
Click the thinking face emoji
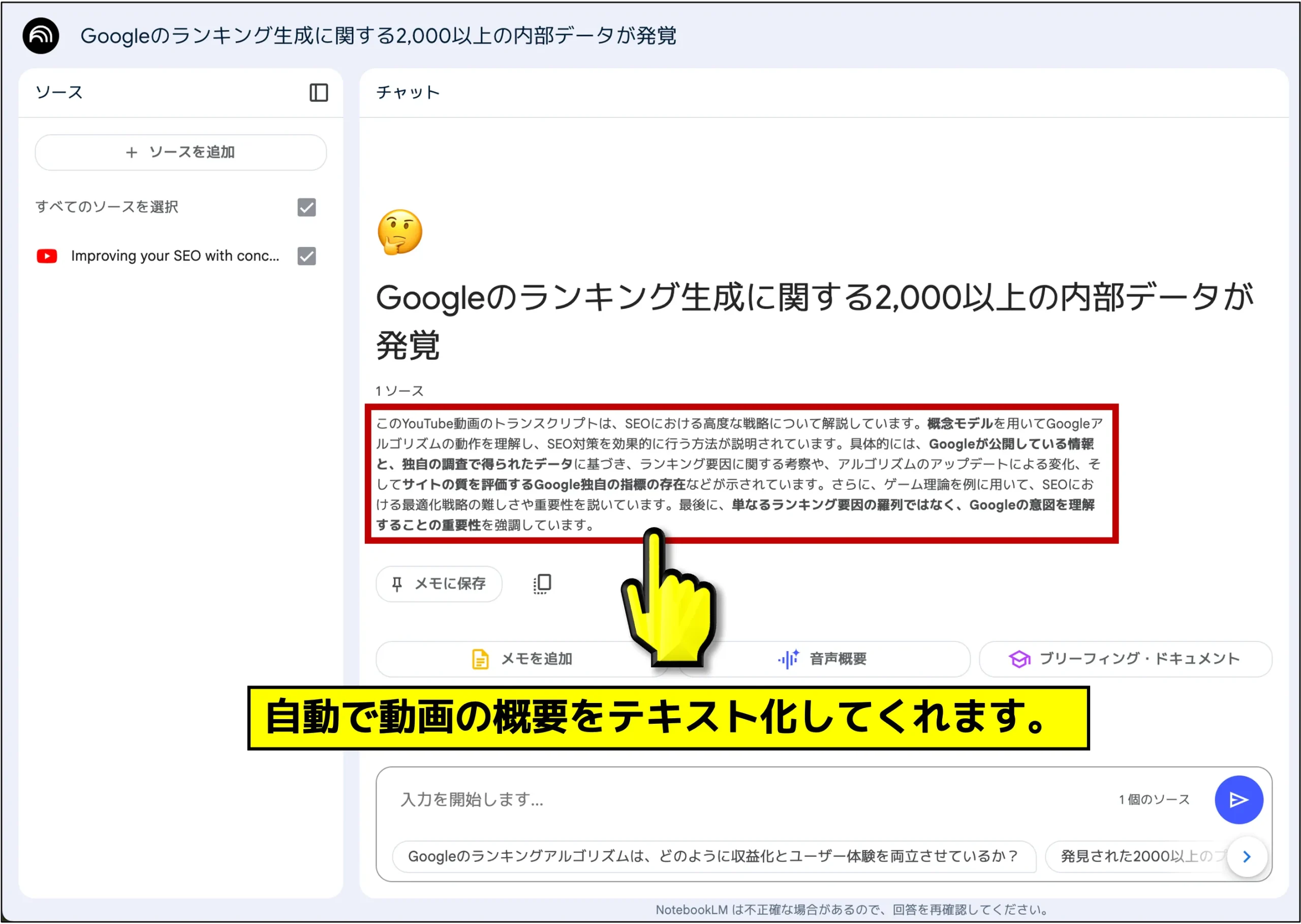point(400,232)
